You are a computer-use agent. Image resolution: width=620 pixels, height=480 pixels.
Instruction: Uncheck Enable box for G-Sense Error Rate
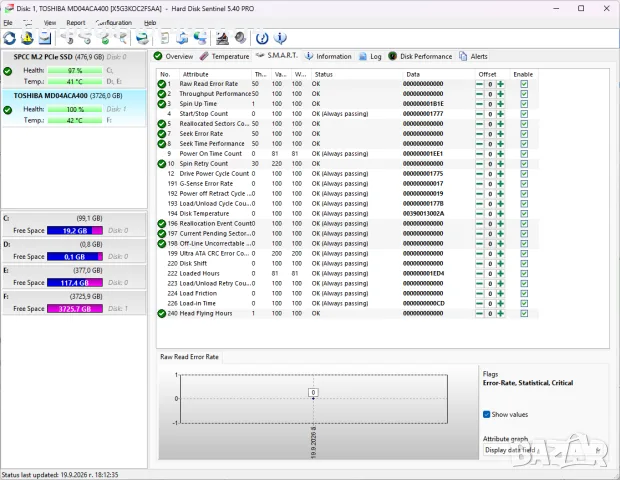(x=524, y=184)
